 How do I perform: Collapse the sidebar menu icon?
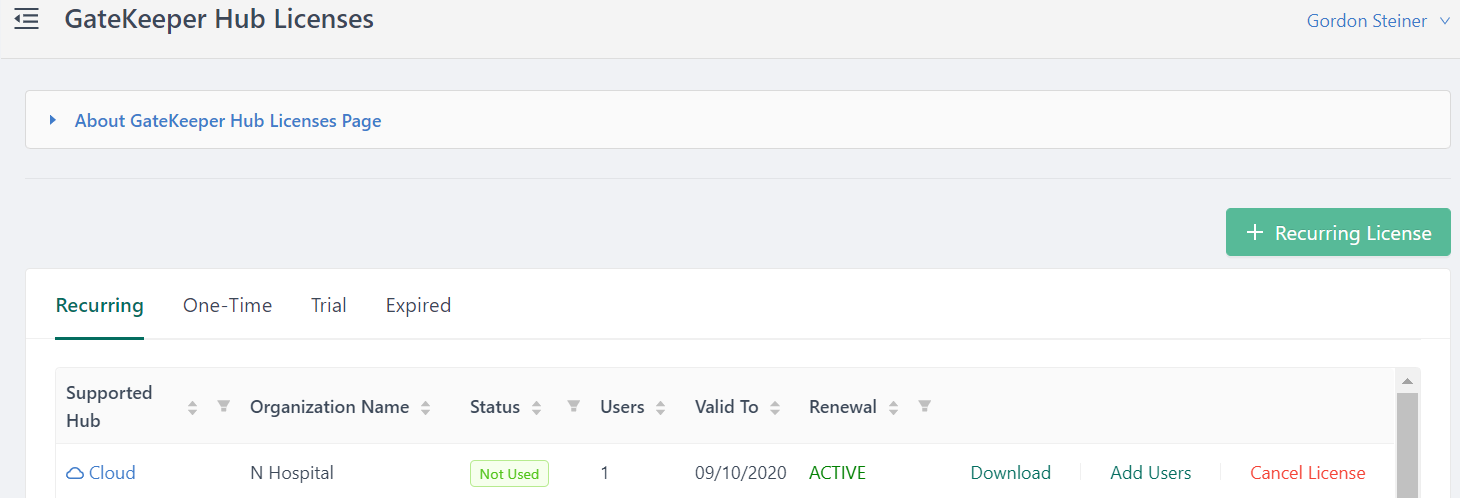click(x=26, y=19)
